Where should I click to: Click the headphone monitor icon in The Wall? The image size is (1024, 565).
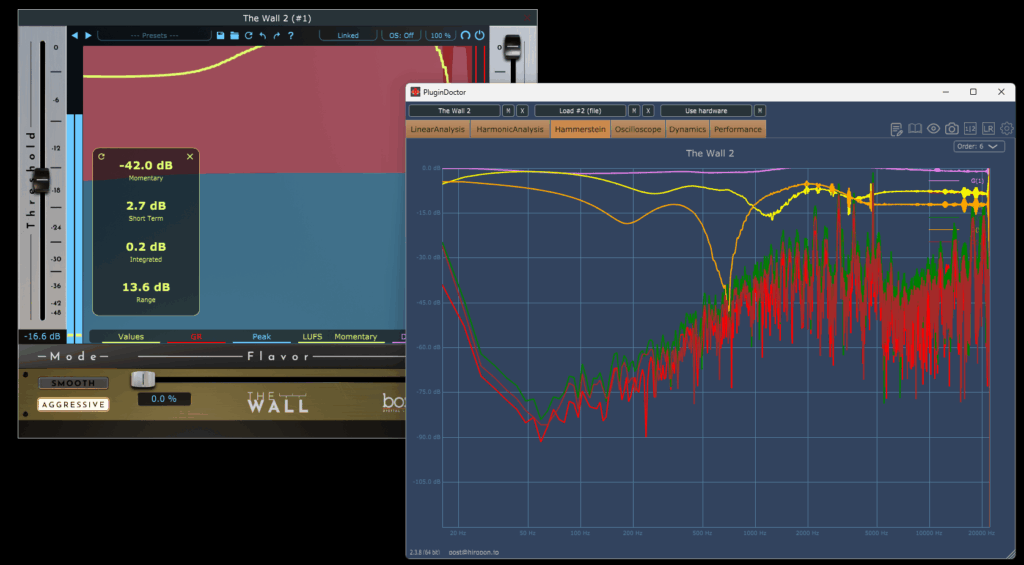click(x=465, y=35)
